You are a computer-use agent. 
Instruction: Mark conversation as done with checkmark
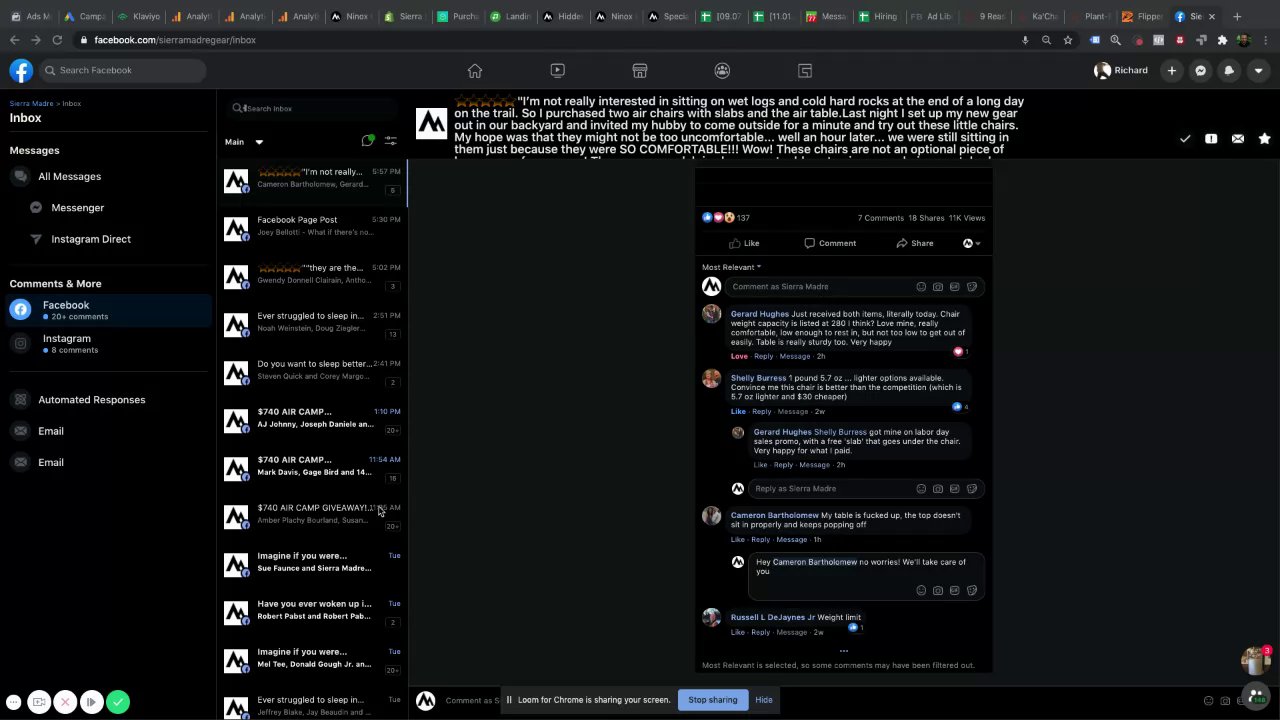point(1185,139)
